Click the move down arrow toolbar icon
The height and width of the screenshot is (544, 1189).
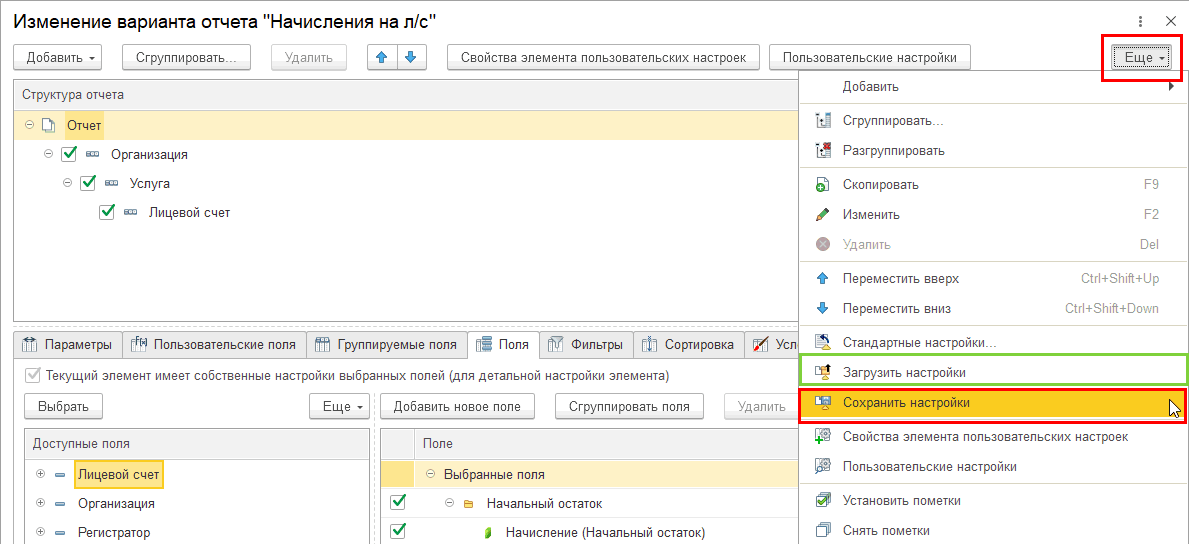(410, 57)
